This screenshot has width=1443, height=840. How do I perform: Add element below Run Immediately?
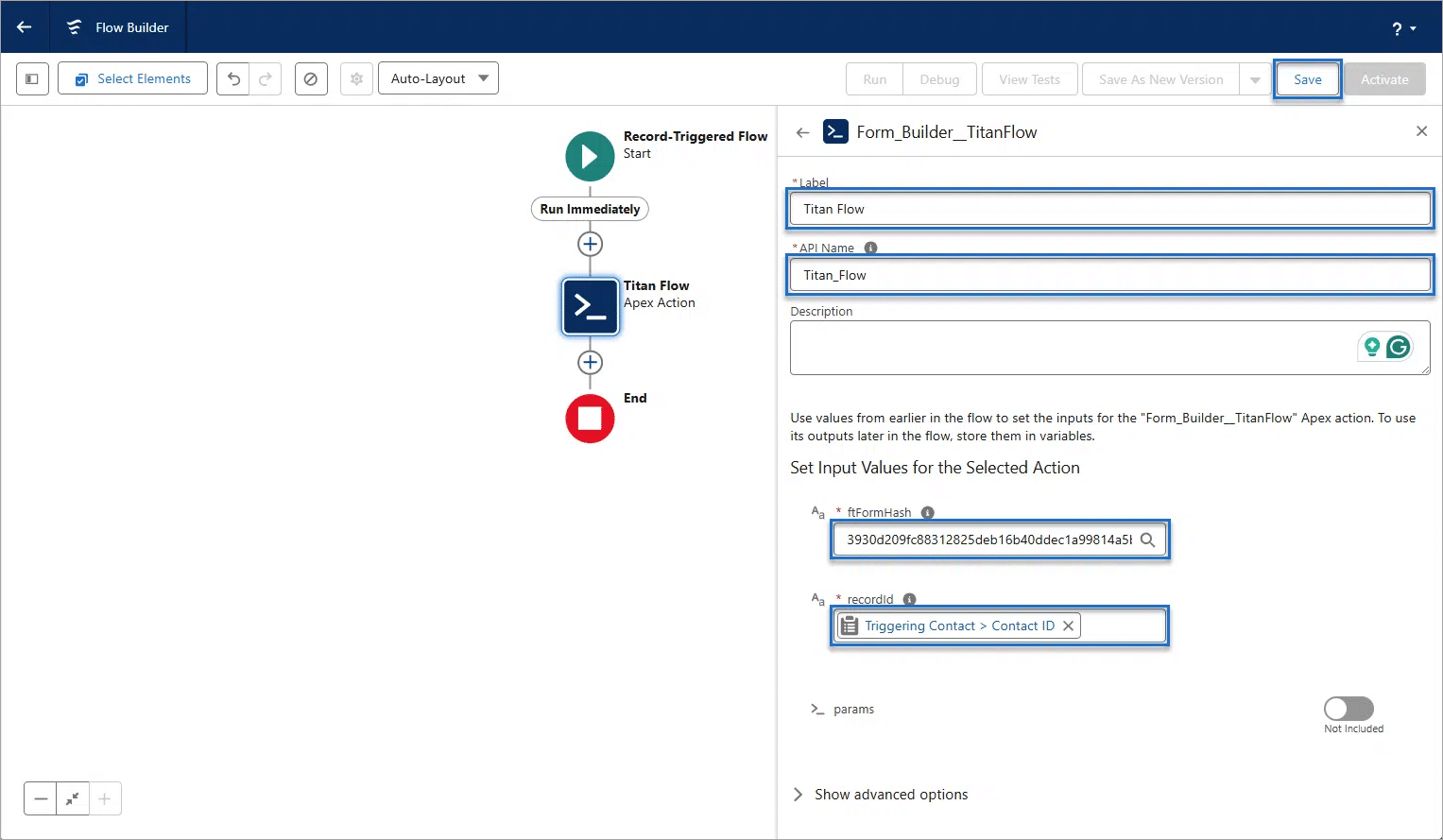pyautogui.click(x=590, y=244)
